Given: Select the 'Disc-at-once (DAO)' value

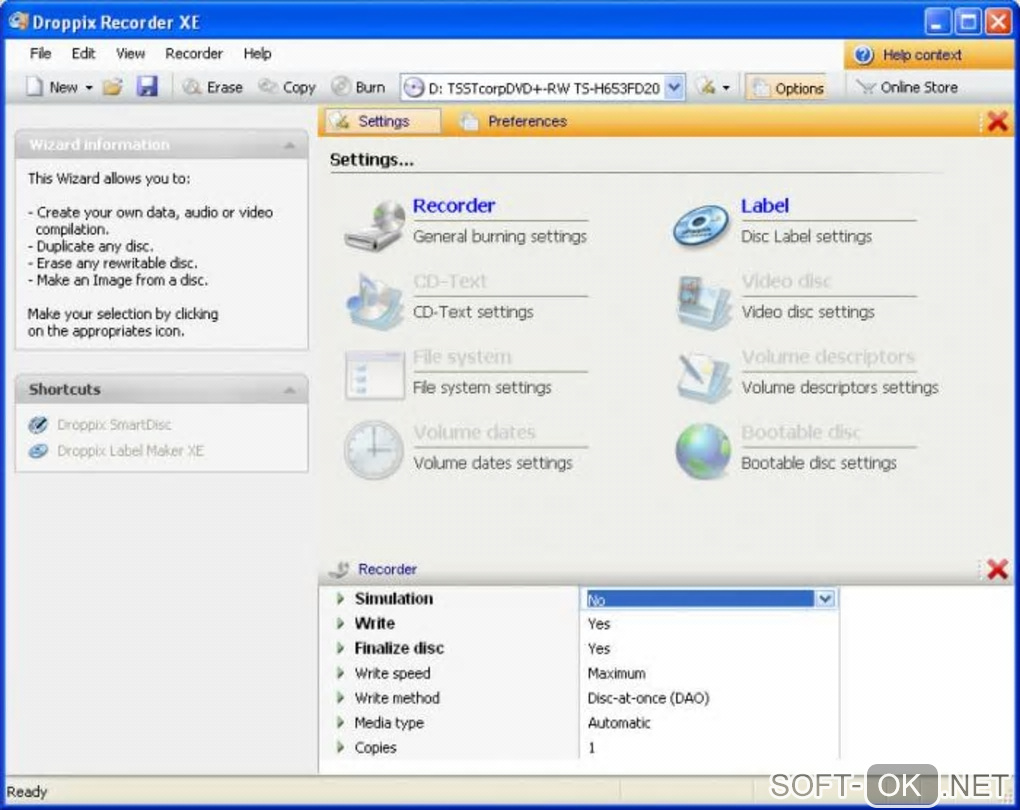Looking at the screenshot, I should click(648, 698).
